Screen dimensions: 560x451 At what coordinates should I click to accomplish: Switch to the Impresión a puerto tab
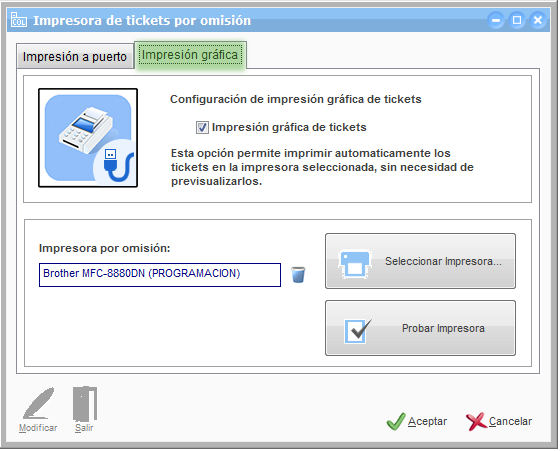(75, 56)
